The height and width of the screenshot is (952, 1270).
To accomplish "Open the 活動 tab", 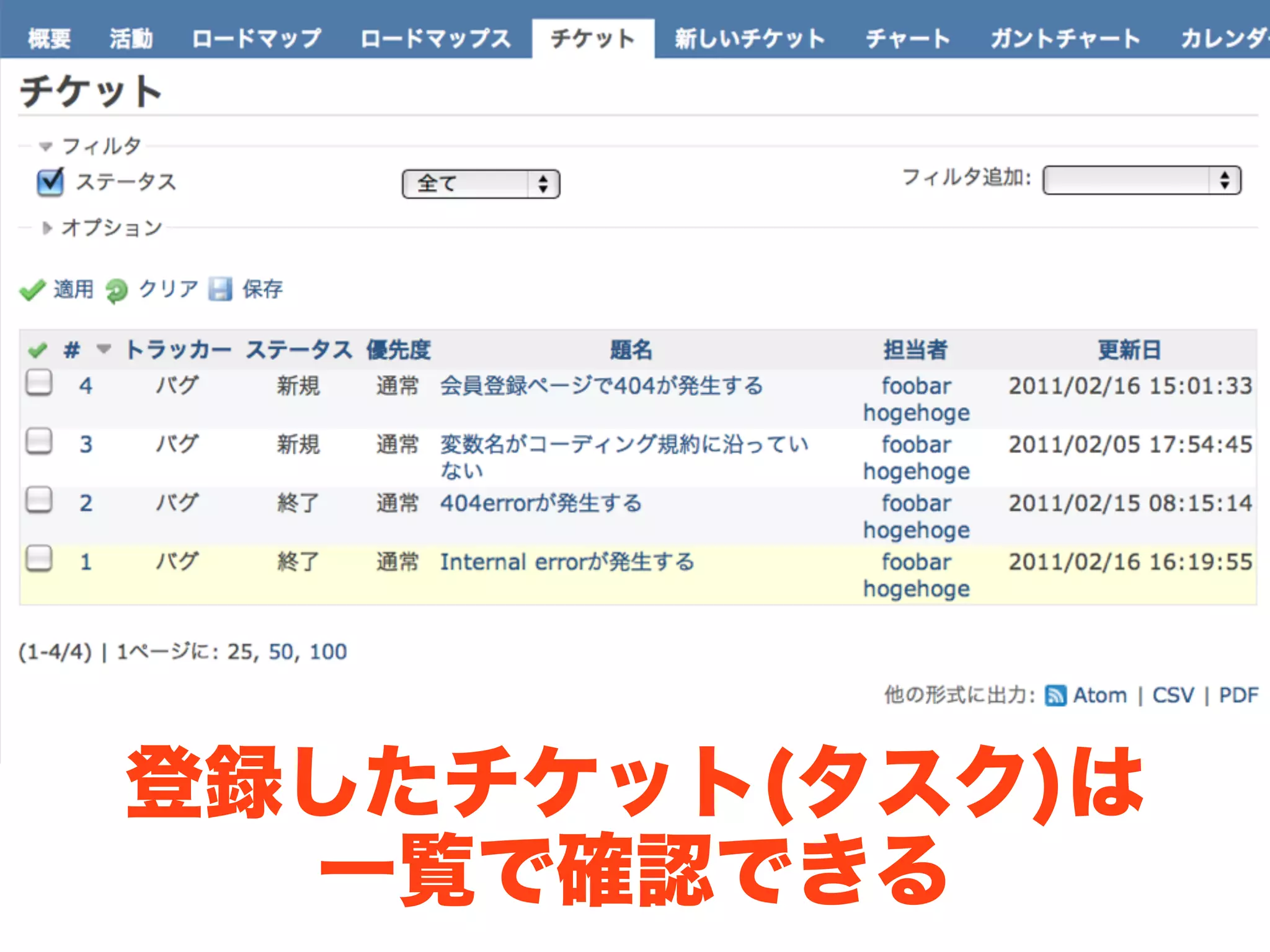I will 131,38.
